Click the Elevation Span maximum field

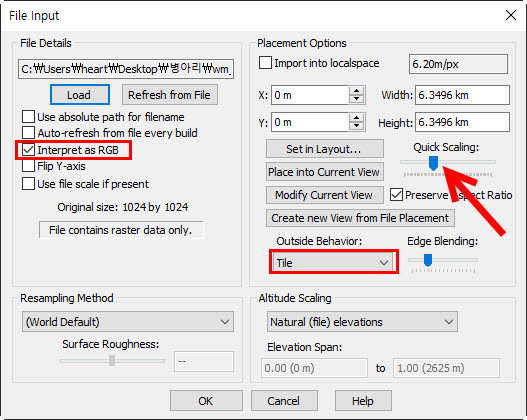pyautogui.click(x=446, y=368)
